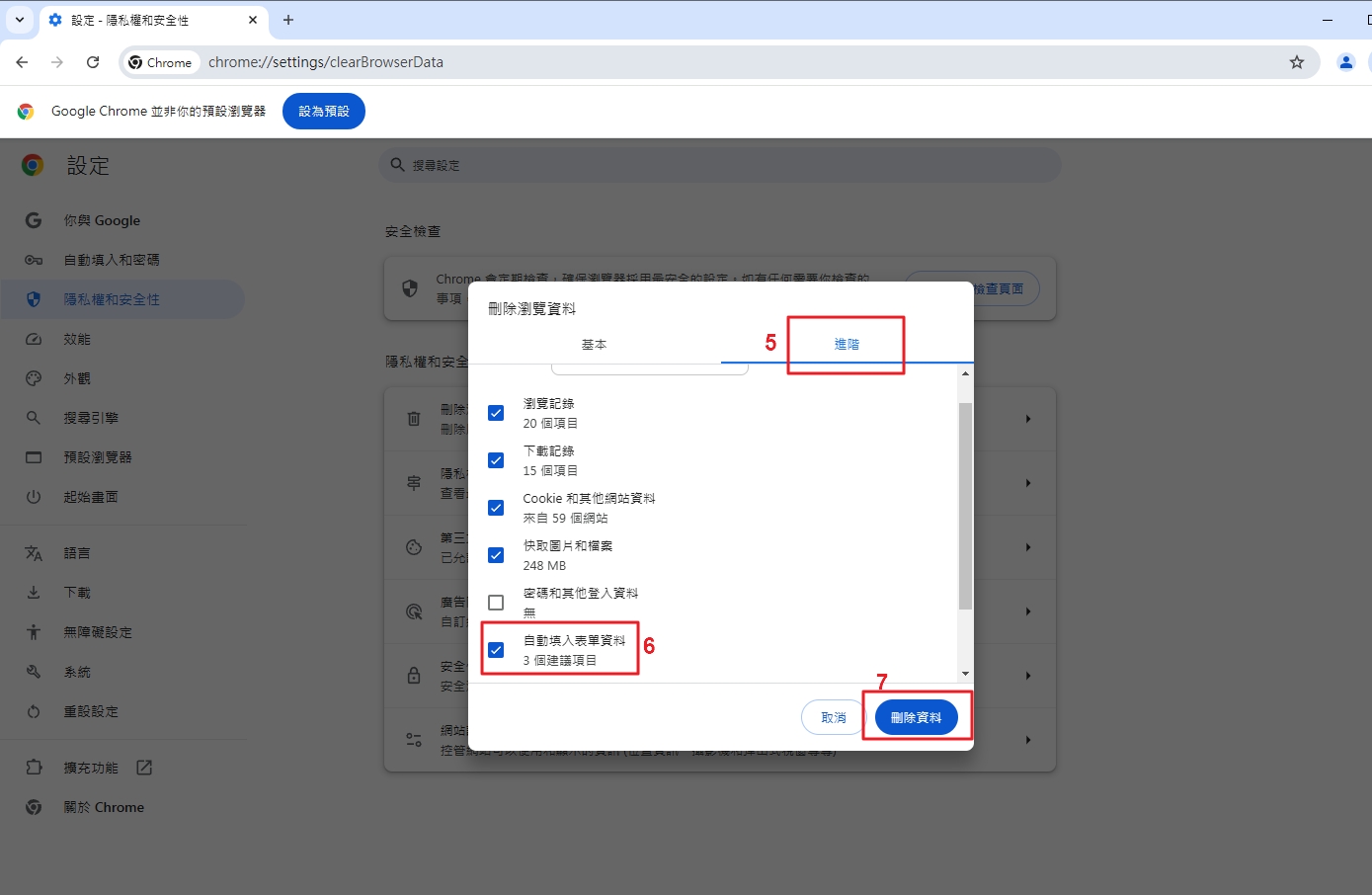Uncheck the 瀏覽記錄 checkbox

click(496, 413)
